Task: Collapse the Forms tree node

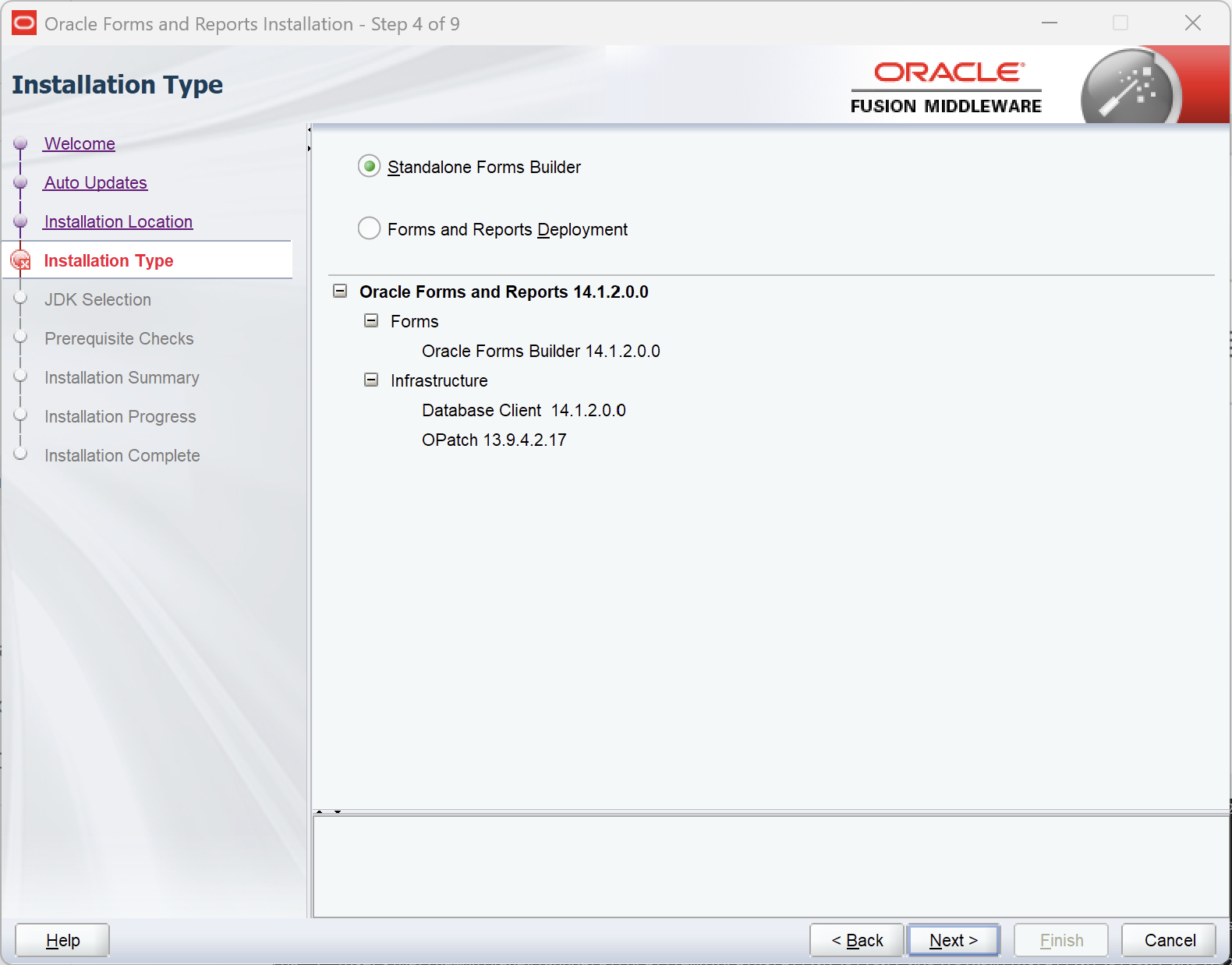Action: (x=371, y=320)
